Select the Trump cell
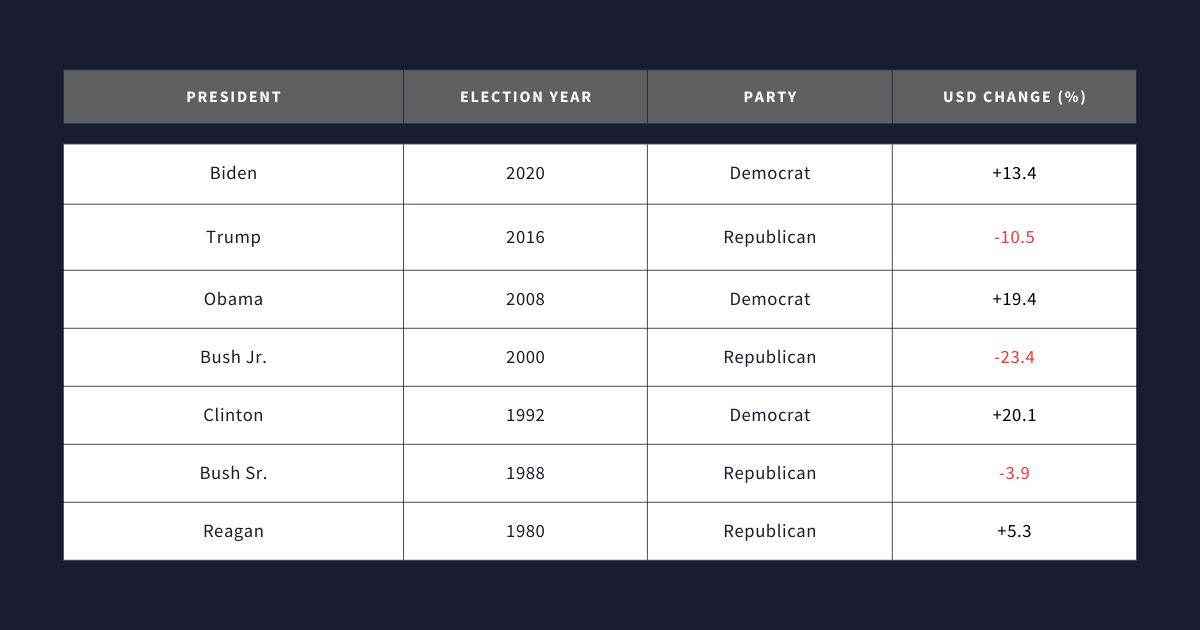This screenshot has height=630, width=1200. (233, 237)
